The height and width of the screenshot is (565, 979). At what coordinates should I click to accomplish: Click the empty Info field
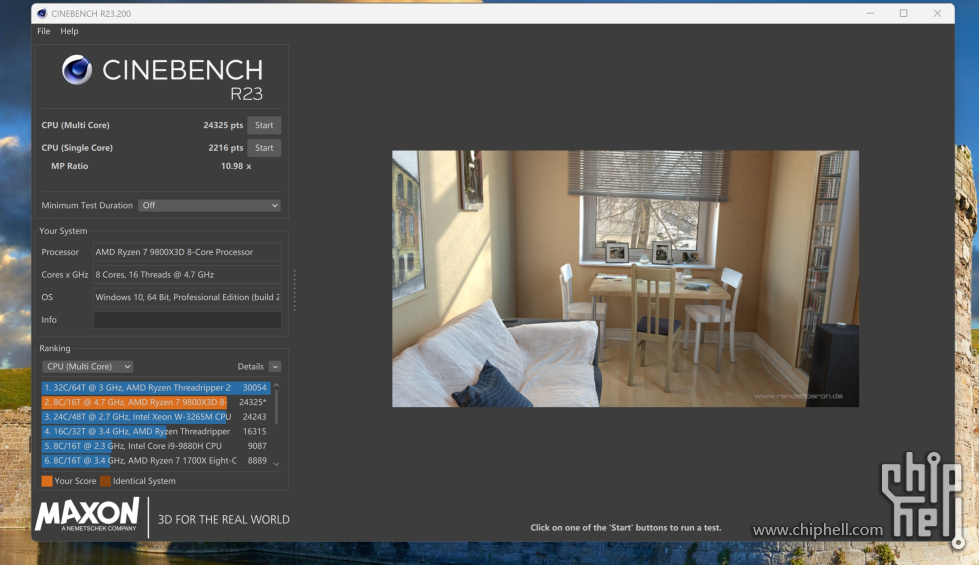tap(187, 320)
